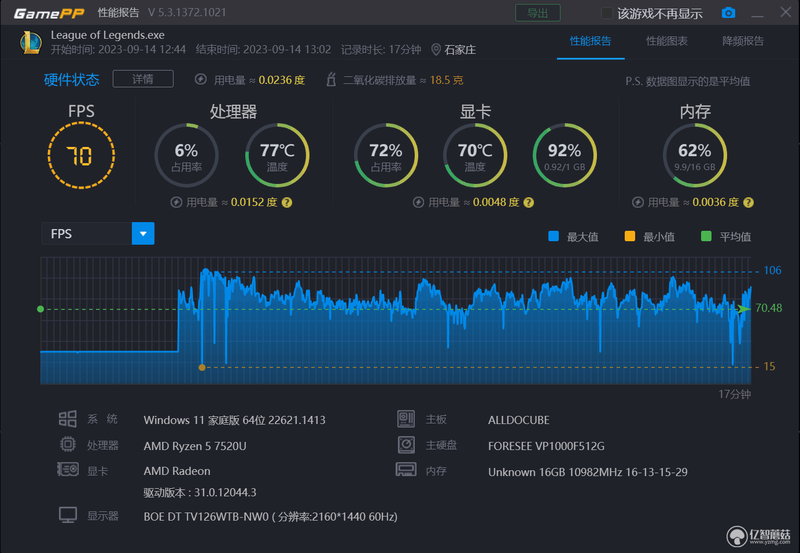Click the 详情 details button
Screen dimensions: 800x553
(x=143, y=79)
